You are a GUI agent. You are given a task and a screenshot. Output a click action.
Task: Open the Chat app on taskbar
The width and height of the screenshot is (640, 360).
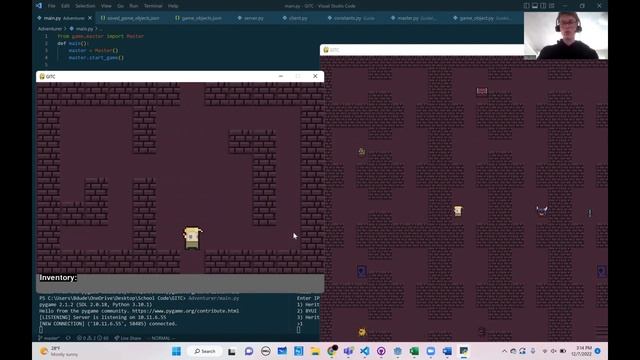249,351
